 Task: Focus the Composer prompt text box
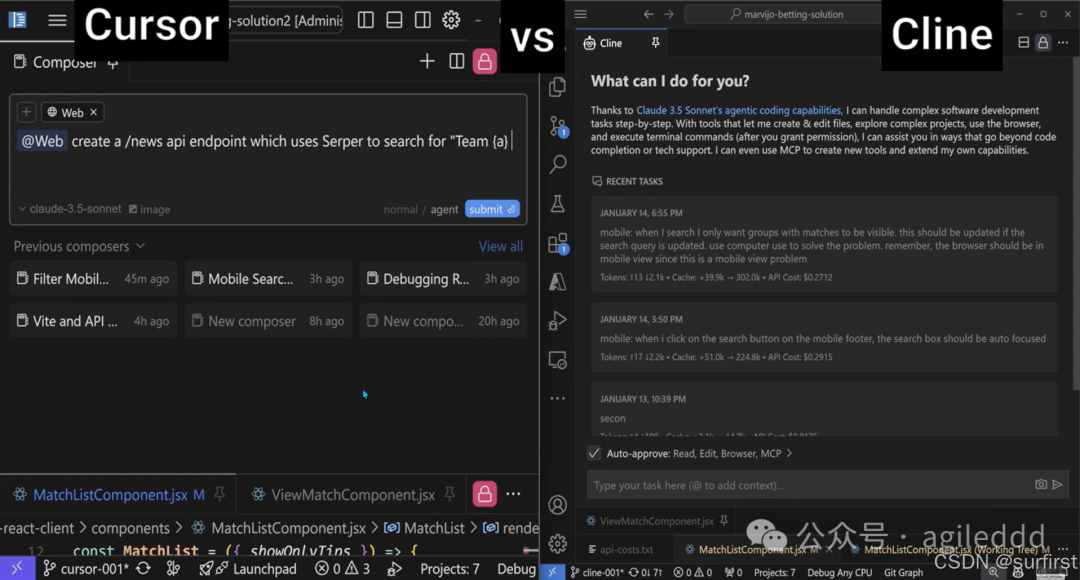[x=268, y=160]
